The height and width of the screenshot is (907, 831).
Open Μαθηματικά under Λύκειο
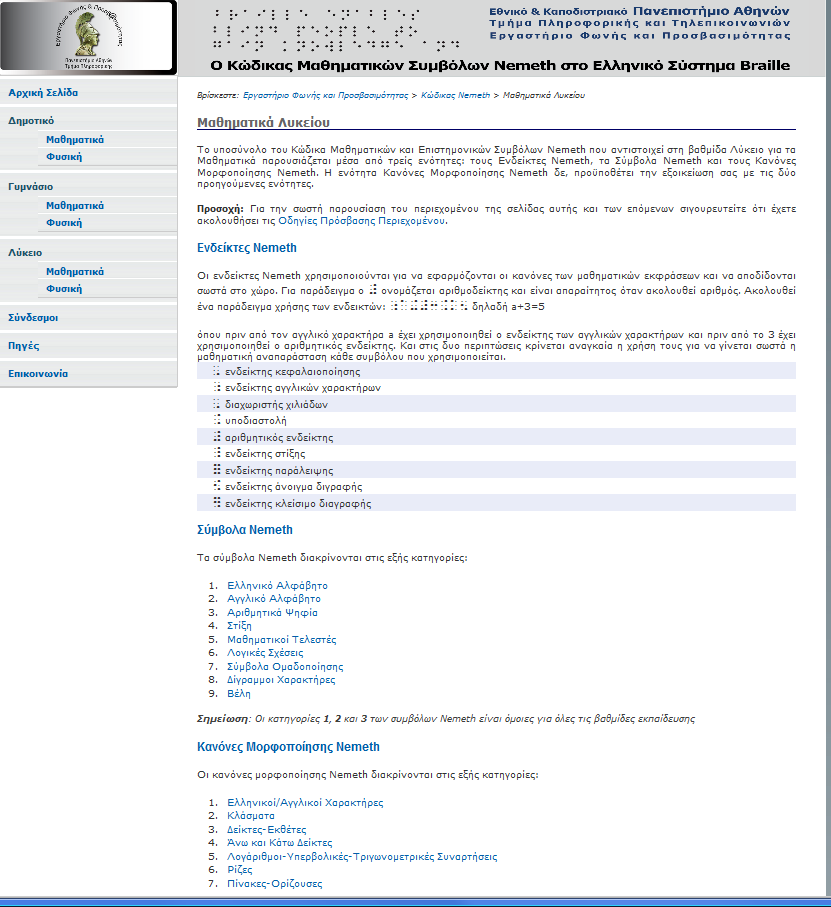tap(75, 271)
